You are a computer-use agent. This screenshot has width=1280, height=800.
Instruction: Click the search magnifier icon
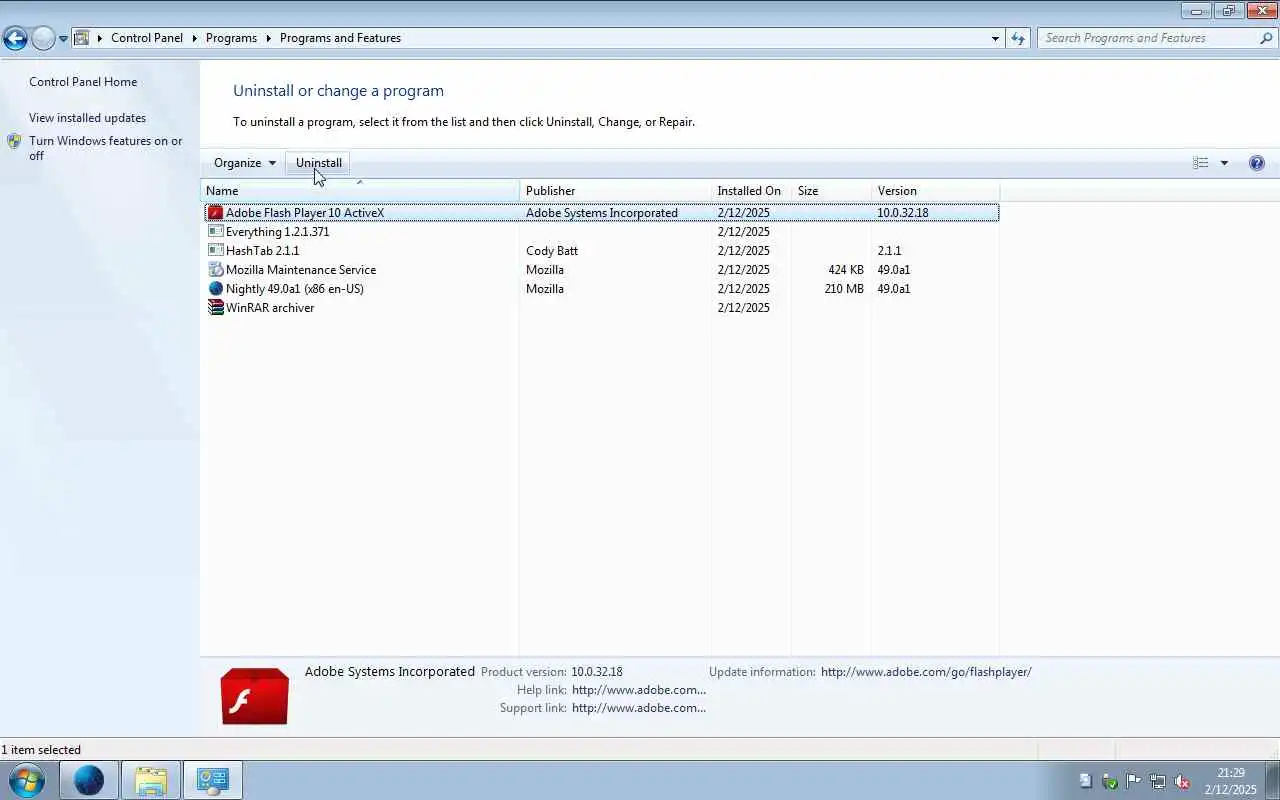point(1266,38)
